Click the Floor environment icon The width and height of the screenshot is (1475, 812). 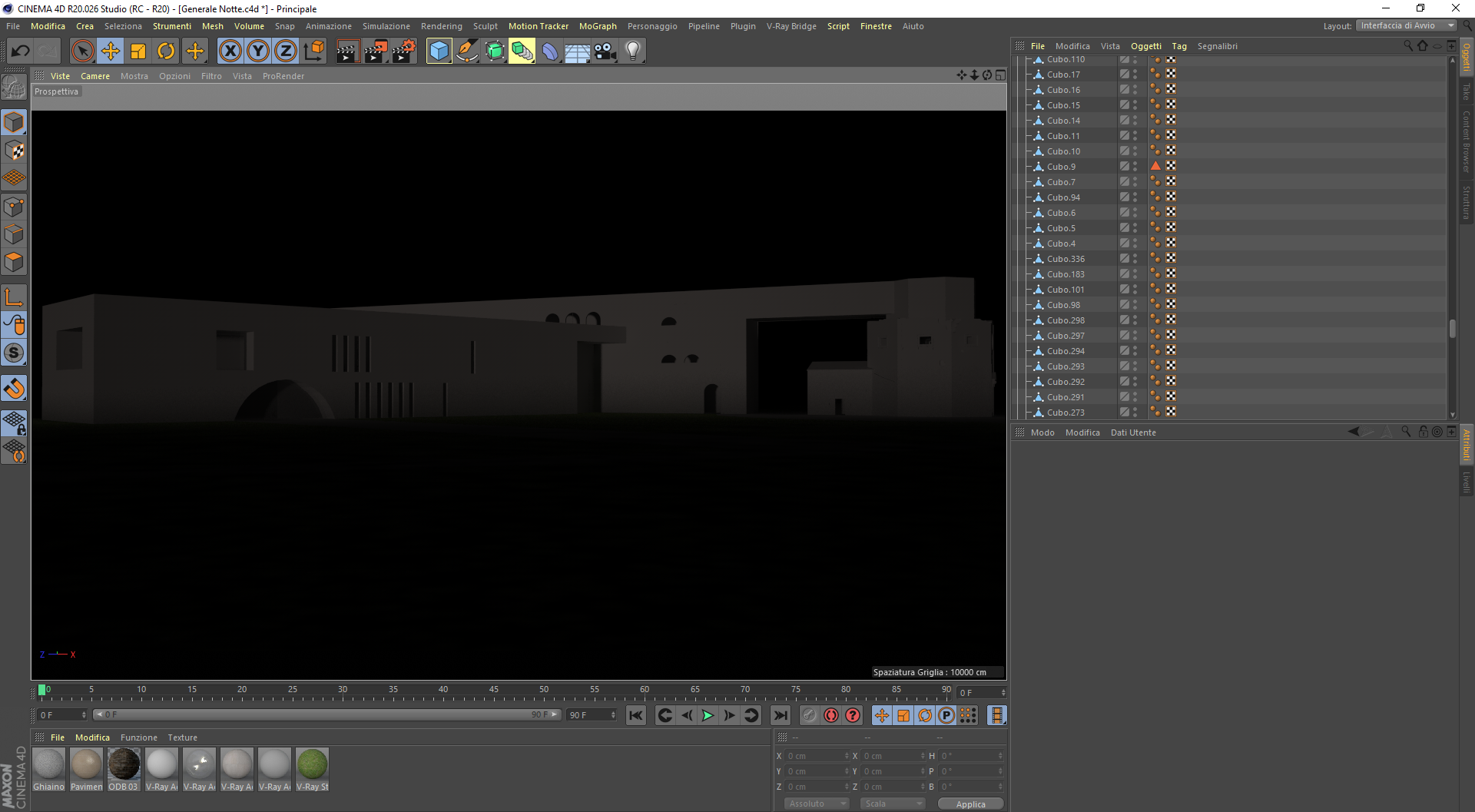(x=578, y=51)
